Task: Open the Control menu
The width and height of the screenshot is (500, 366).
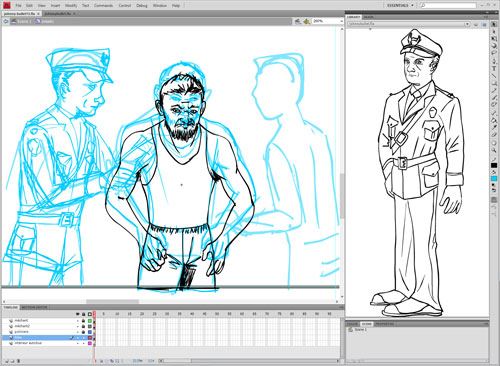Action: pos(125,5)
